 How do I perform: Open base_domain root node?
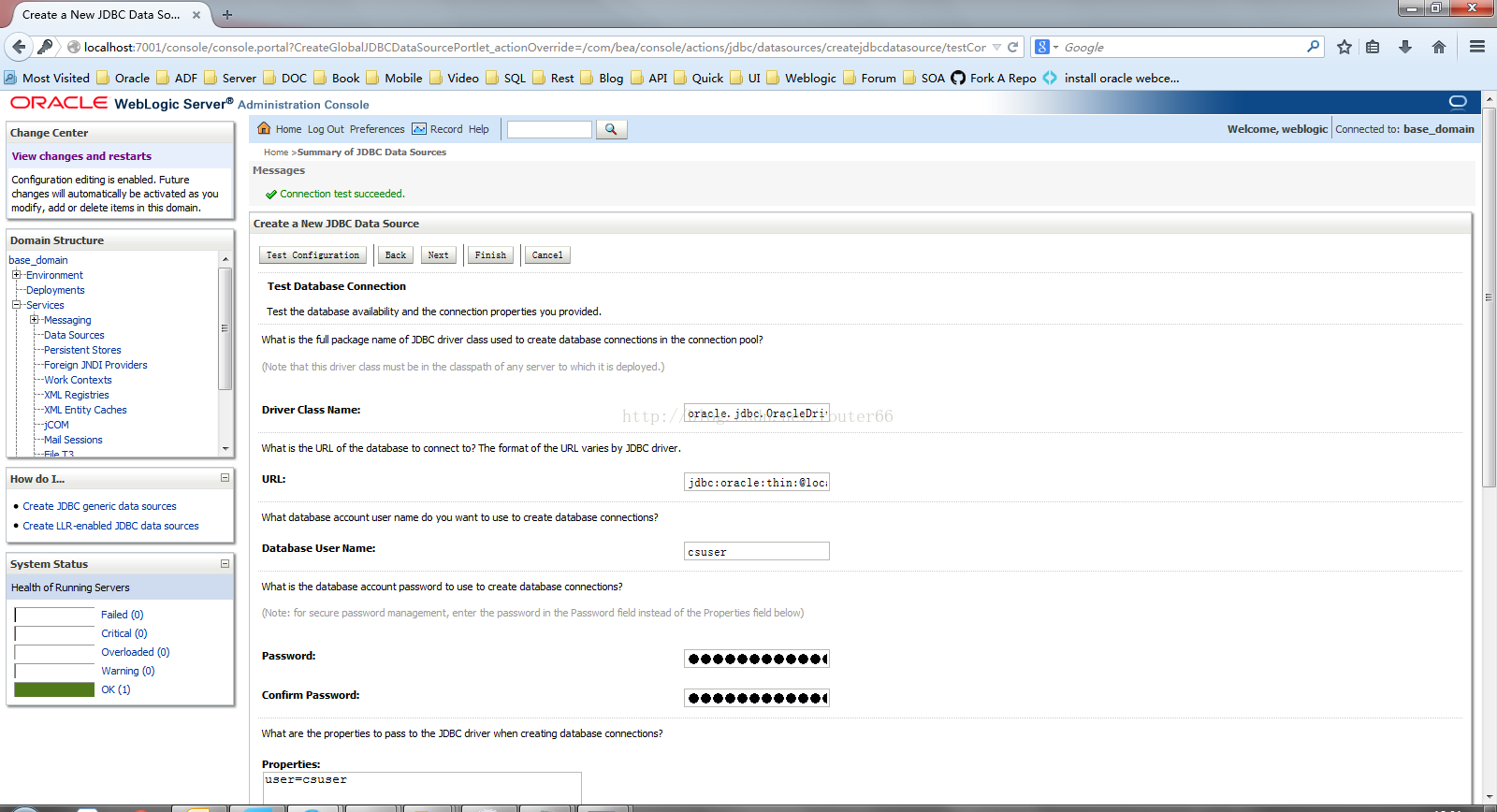click(38, 260)
